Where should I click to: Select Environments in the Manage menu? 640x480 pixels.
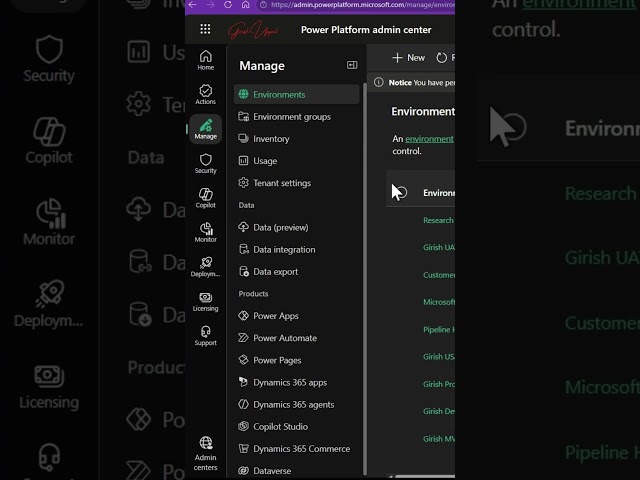pos(296,94)
